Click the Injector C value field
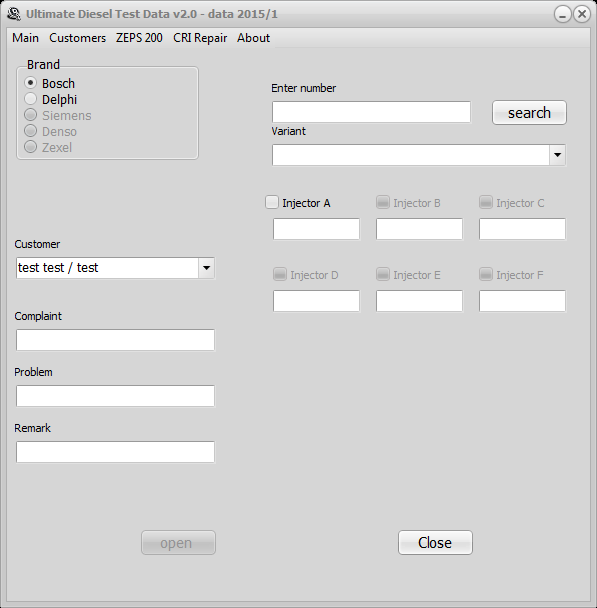597x608 pixels. tap(522, 229)
